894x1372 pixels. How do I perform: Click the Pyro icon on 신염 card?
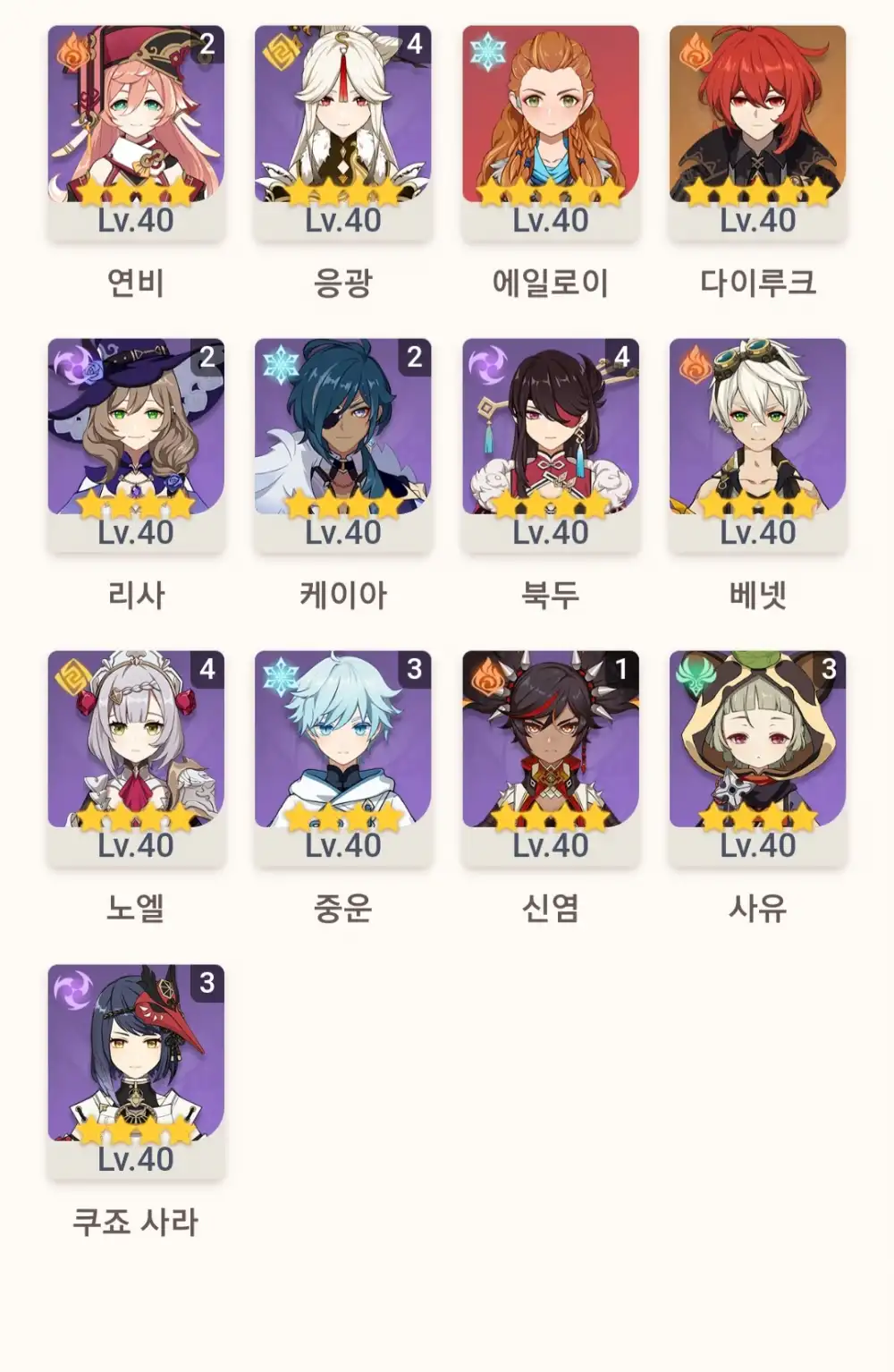pyautogui.click(x=488, y=677)
